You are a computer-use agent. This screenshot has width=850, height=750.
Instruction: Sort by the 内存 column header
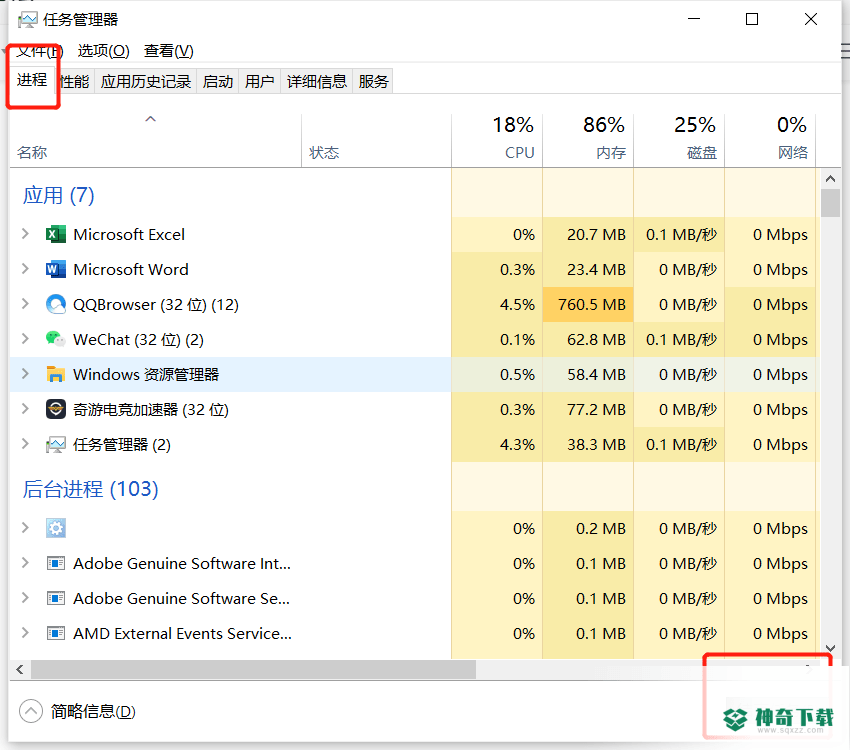point(588,139)
